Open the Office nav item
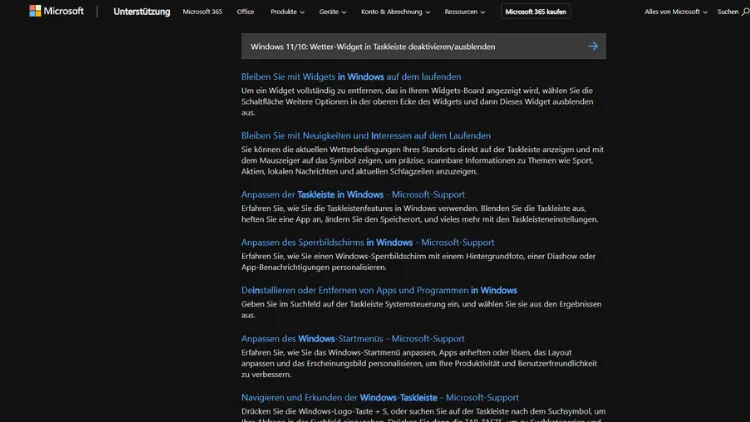750x422 pixels. [245, 11]
